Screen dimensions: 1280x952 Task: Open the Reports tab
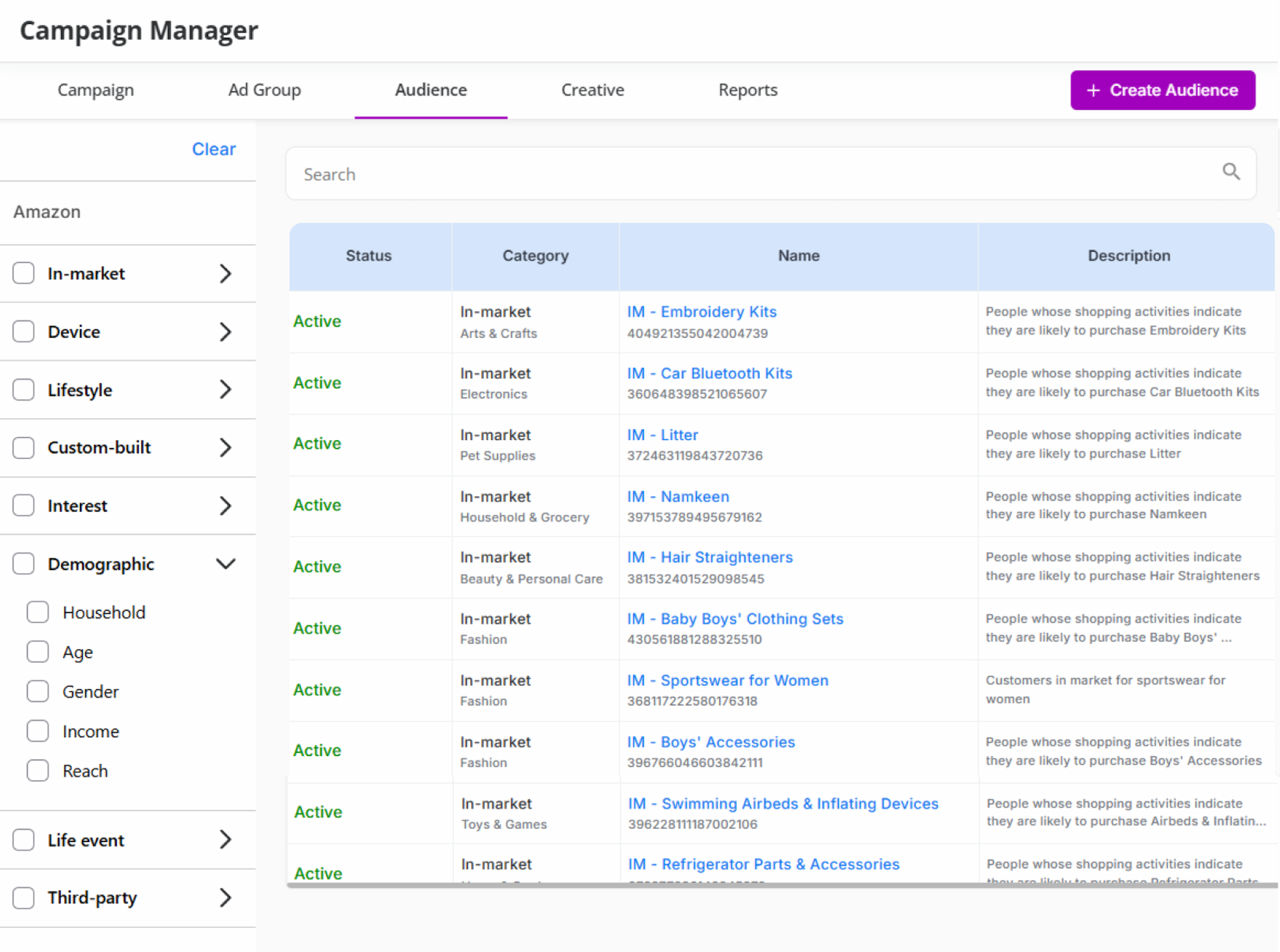(747, 90)
